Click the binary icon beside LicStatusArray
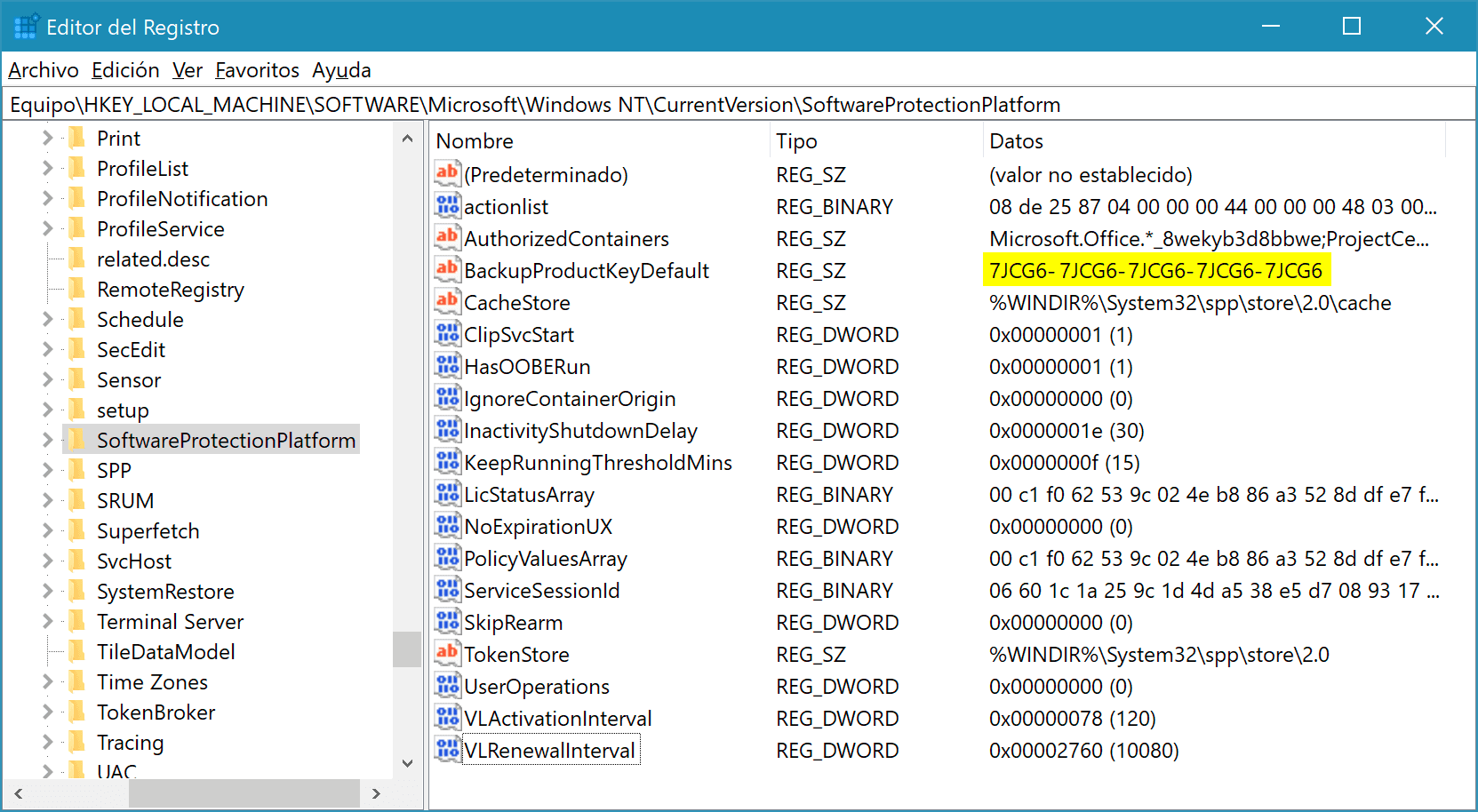Viewport: 1478px width, 812px height. [x=447, y=493]
